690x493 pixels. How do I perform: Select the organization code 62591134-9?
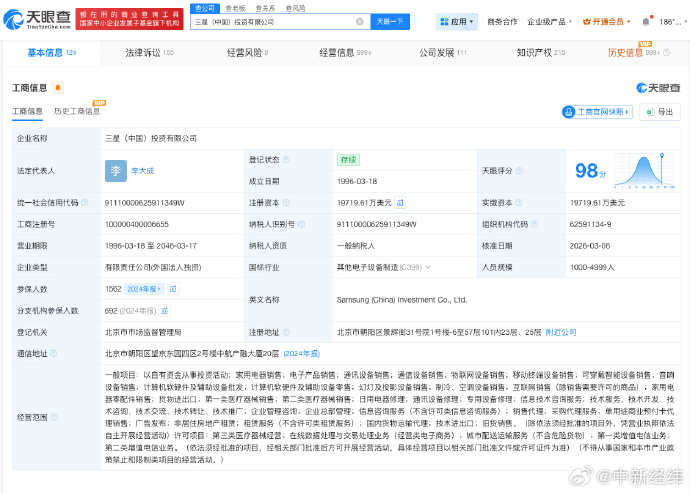[x=590, y=224]
